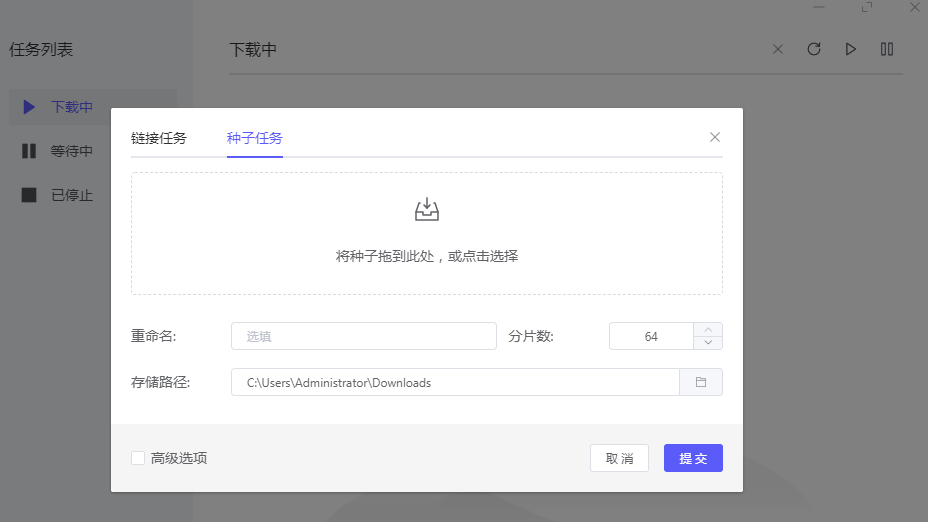Submit with the 提交 button

pos(693,458)
